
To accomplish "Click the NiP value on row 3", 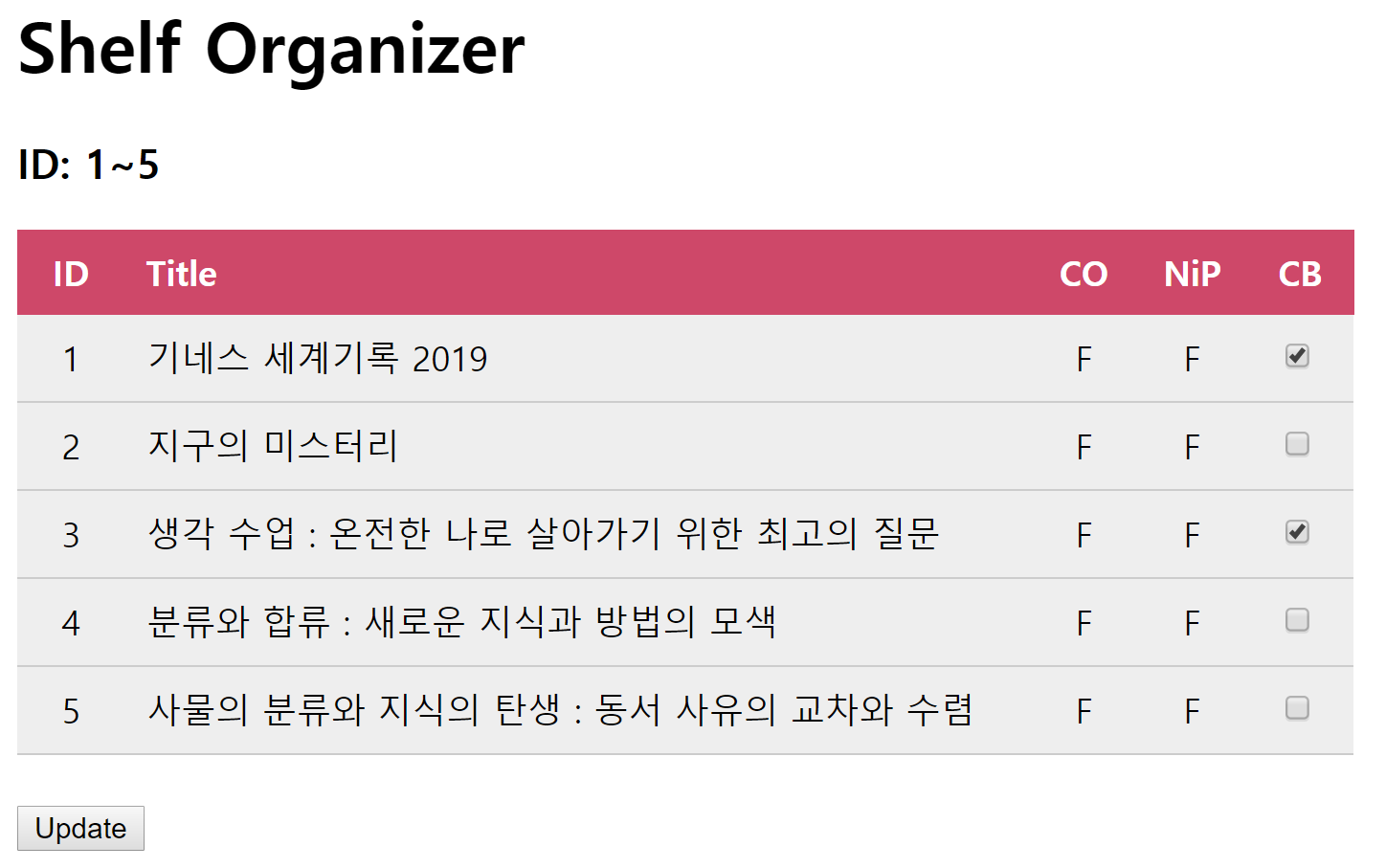I will (1190, 533).
